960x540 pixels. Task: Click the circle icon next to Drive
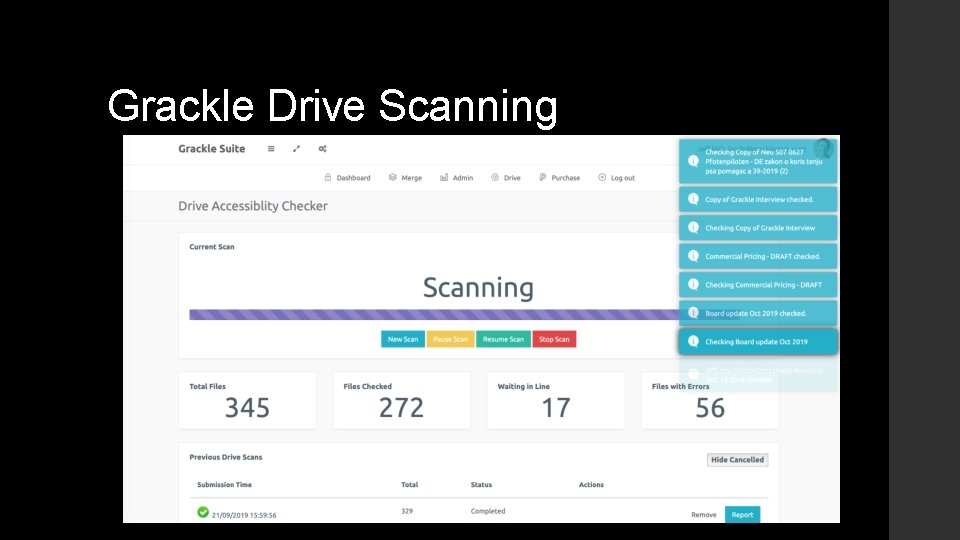tap(495, 178)
